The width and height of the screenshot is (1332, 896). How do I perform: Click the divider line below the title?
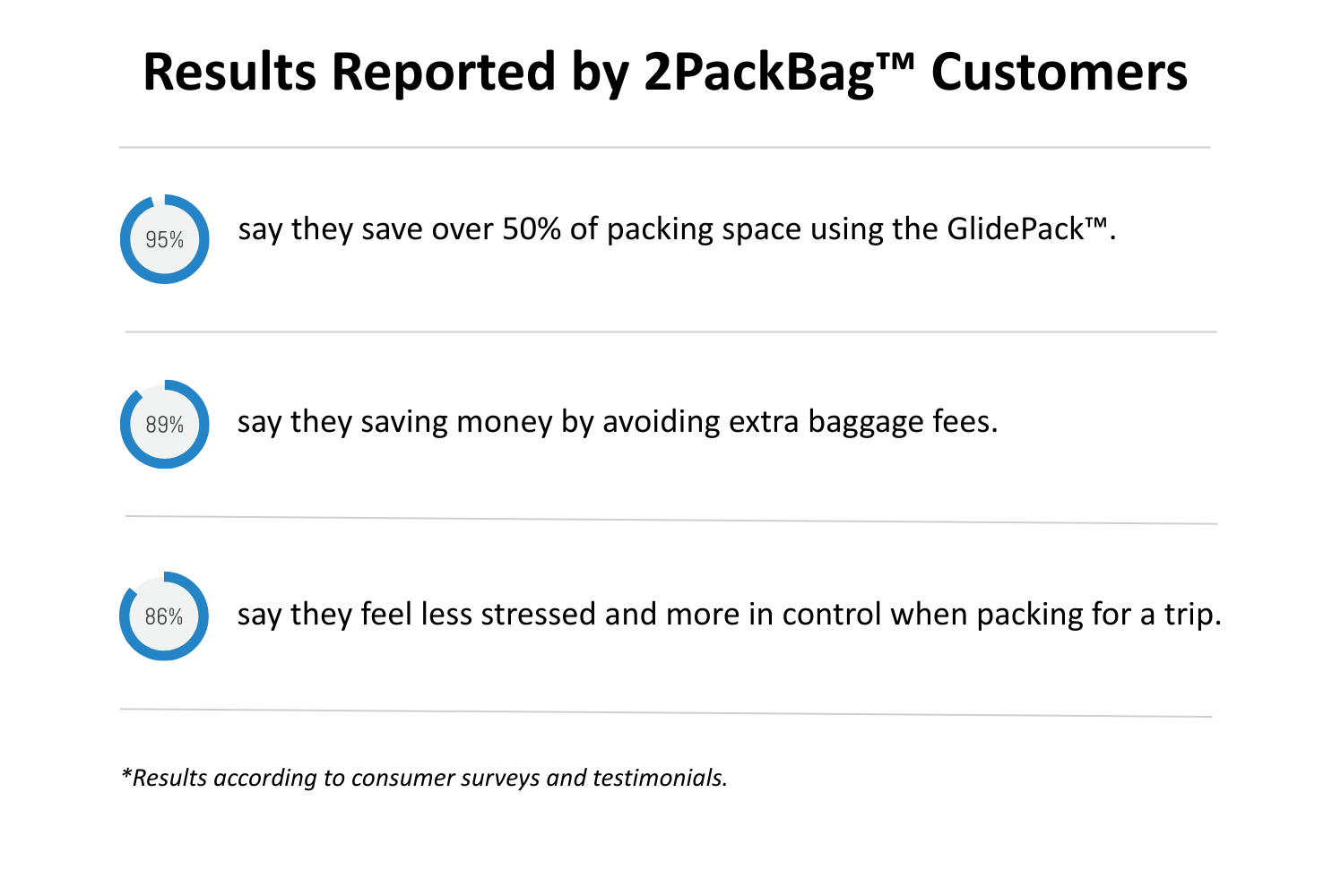tap(664, 147)
